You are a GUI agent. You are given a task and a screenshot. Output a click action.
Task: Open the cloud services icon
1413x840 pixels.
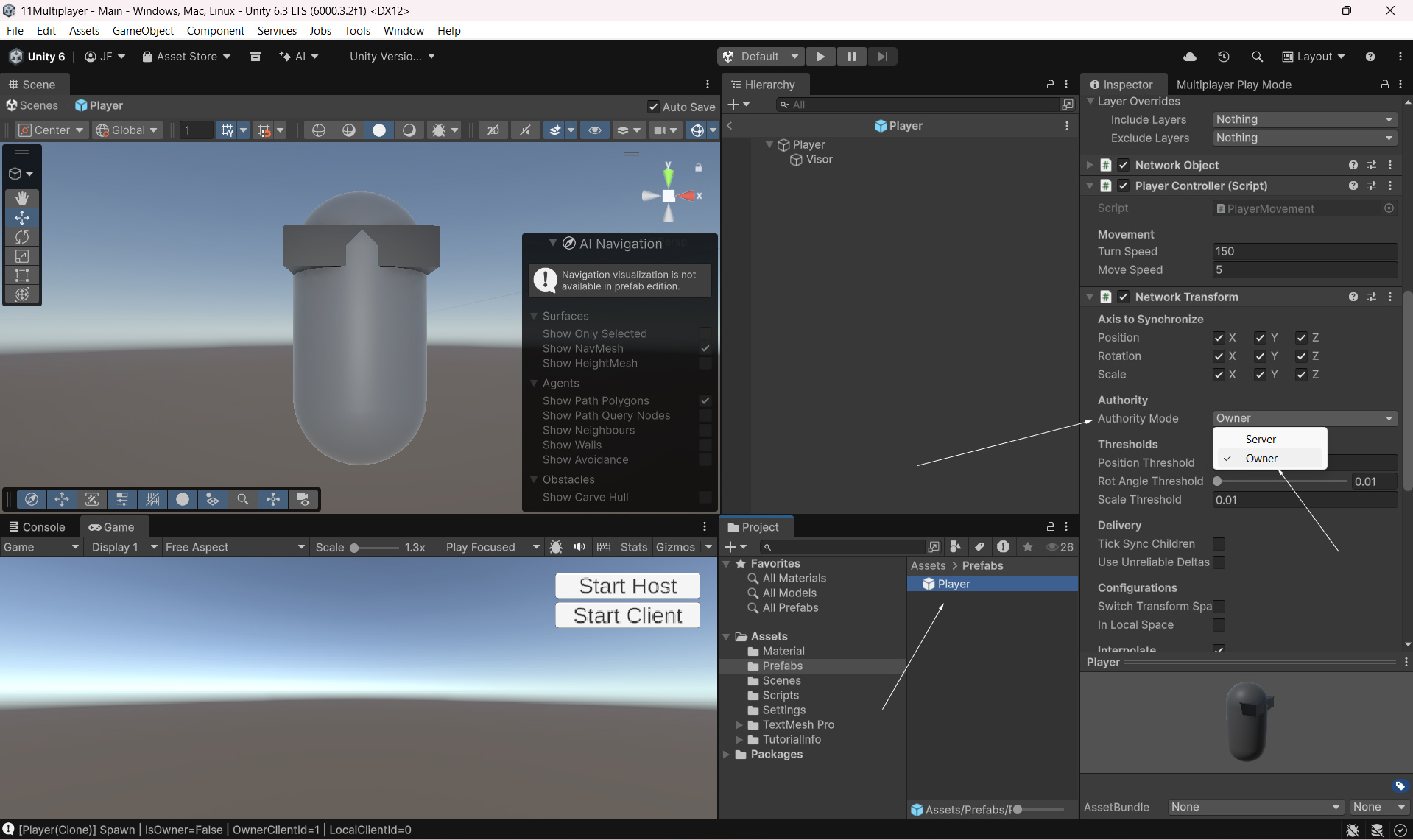[x=1189, y=57]
